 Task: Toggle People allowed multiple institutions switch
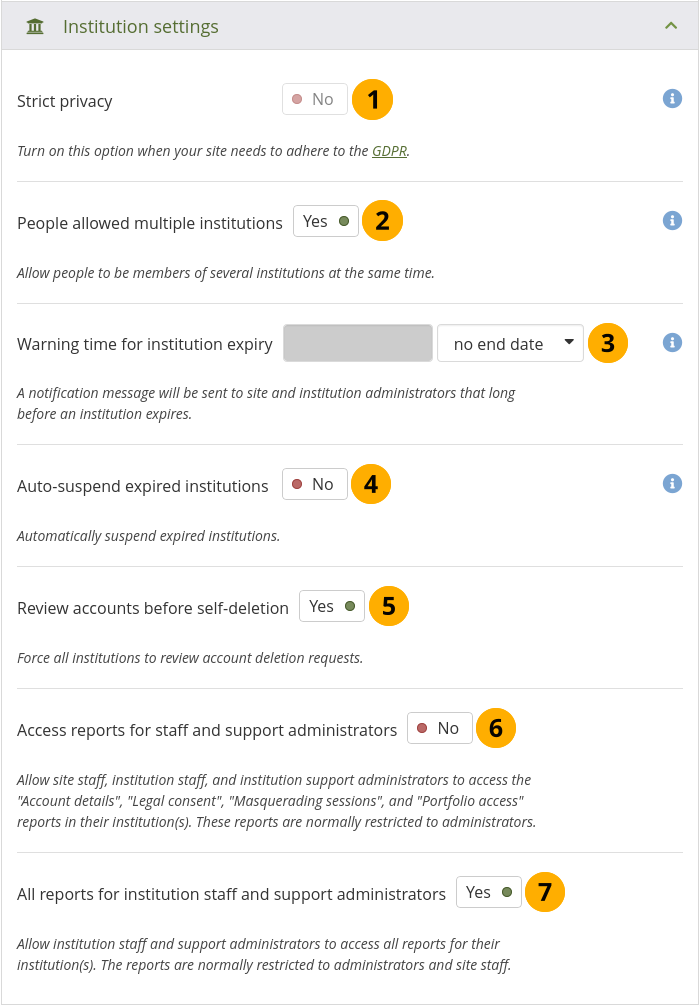point(326,221)
